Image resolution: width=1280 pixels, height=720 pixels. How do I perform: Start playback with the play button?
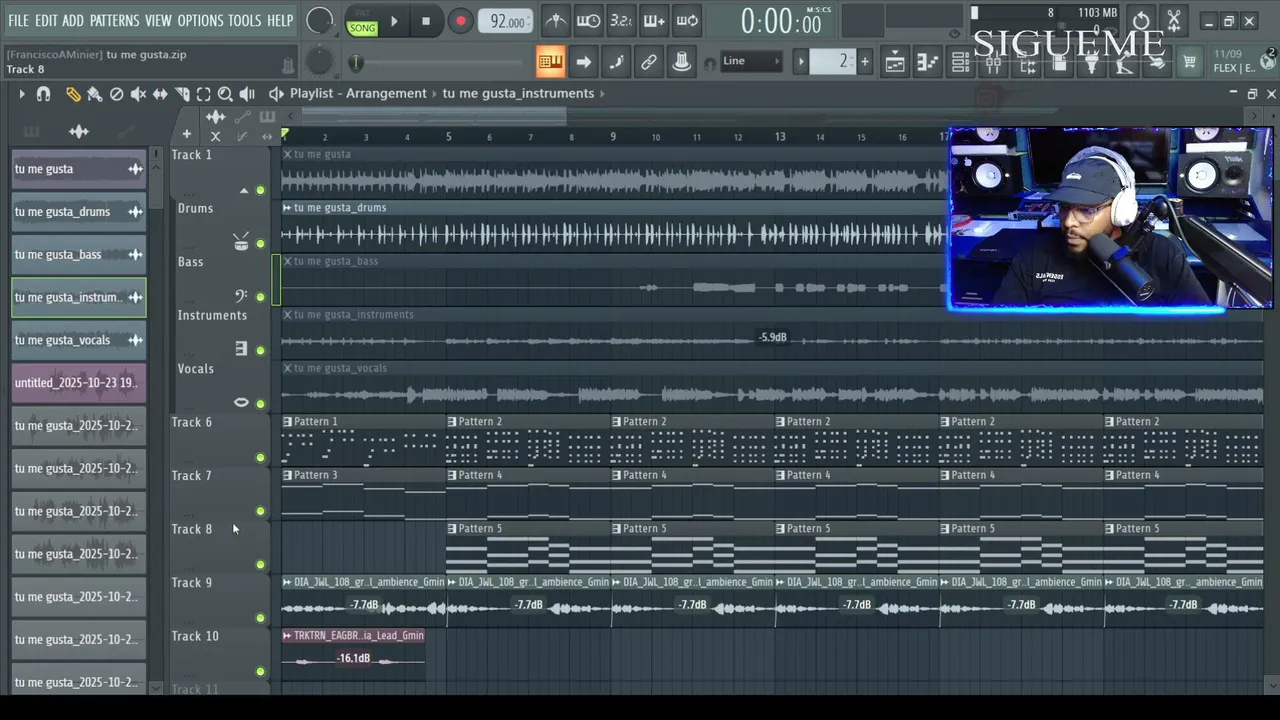(x=394, y=21)
